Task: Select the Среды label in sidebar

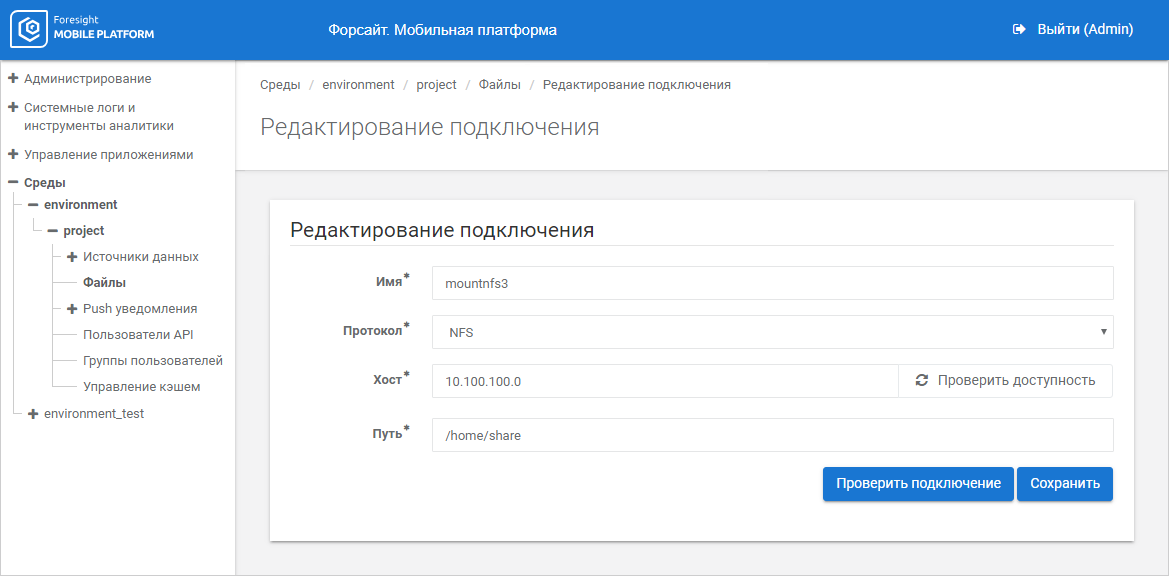Action: tap(45, 182)
